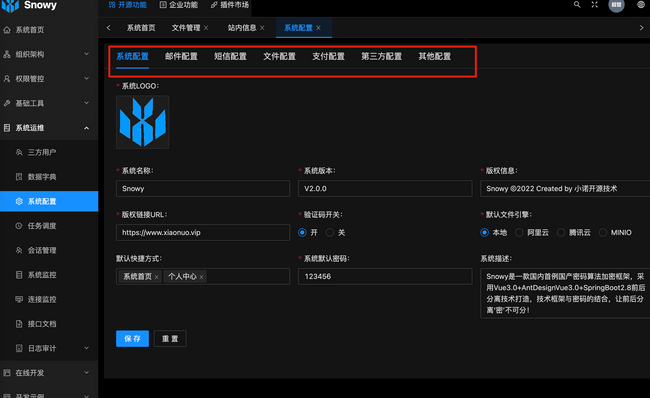The image size is (650, 398).
Task: Select 阿里云 file engine radio
Action: point(519,232)
